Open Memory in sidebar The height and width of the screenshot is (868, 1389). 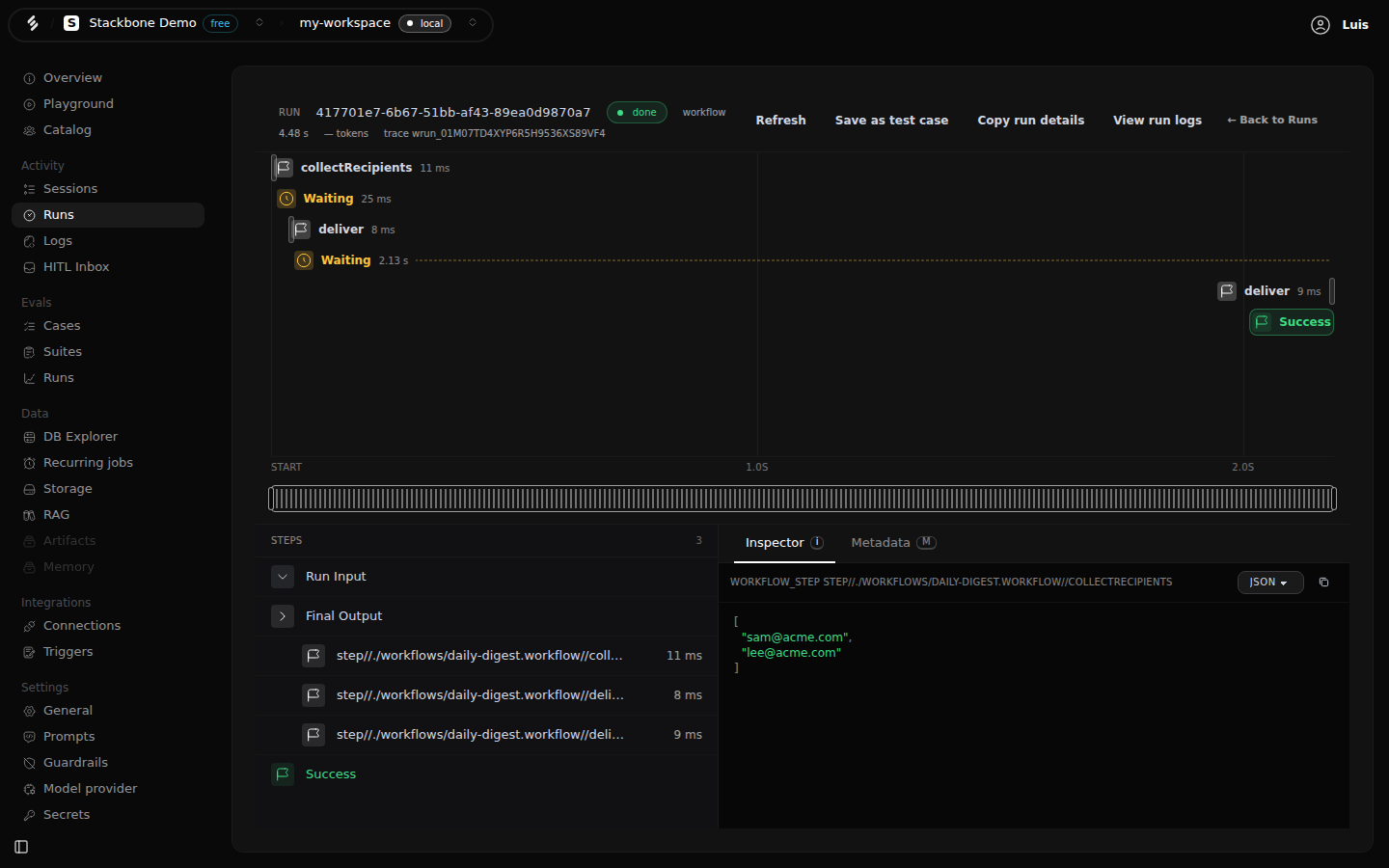coord(108,567)
